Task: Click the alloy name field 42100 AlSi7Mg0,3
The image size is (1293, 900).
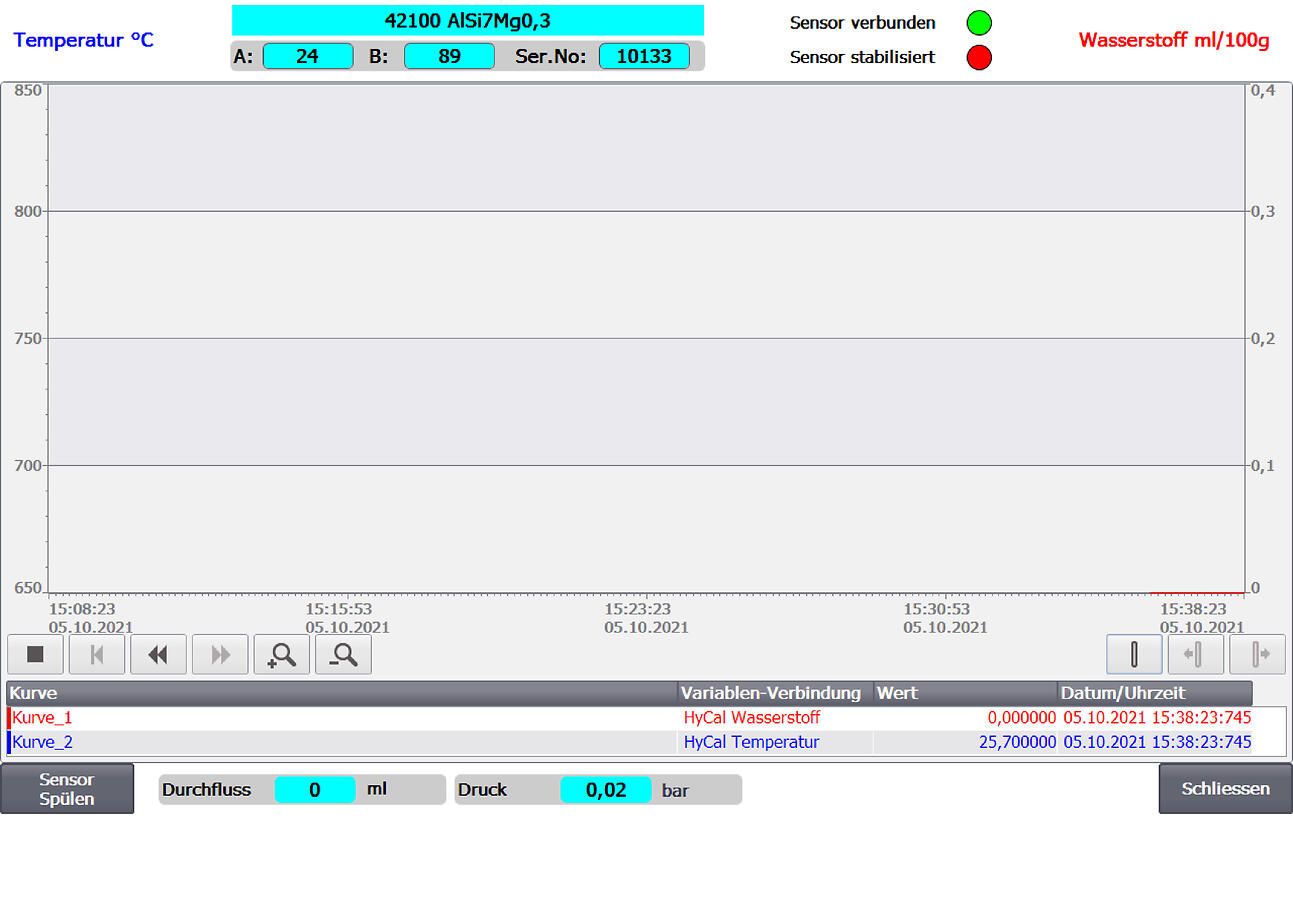Action: pyautogui.click(x=467, y=20)
